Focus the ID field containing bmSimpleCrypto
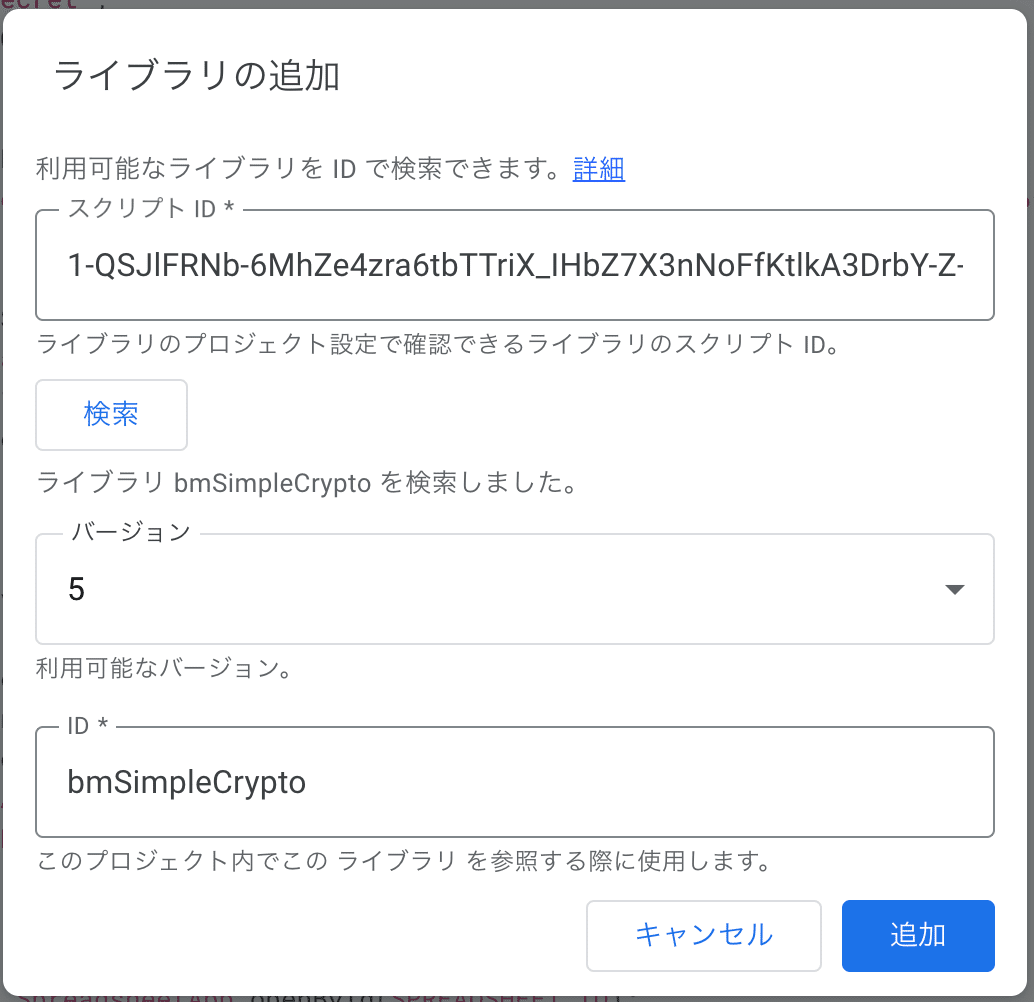The height and width of the screenshot is (1002, 1034). coord(514,781)
